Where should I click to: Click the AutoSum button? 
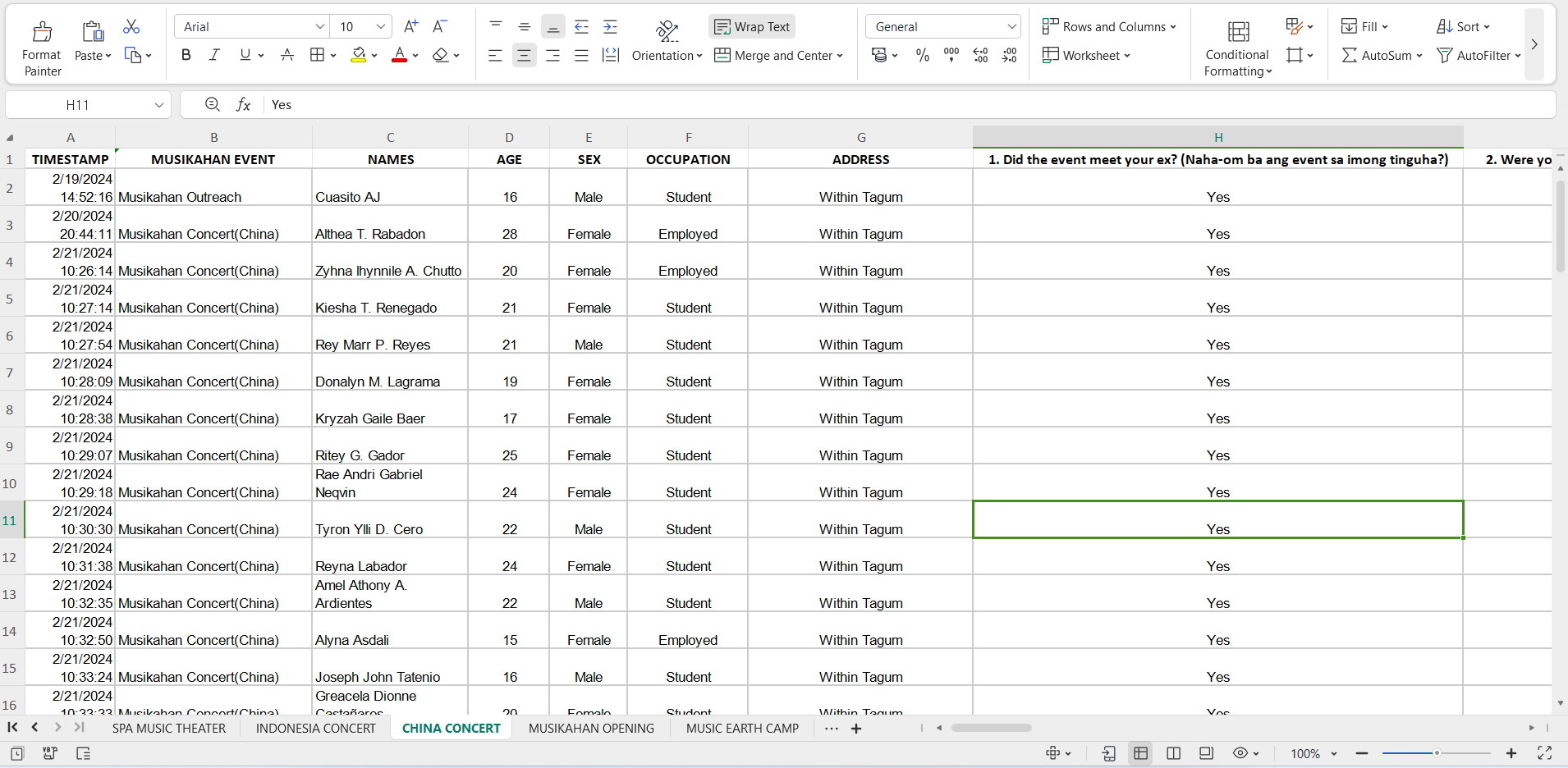[x=1382, y=55]
